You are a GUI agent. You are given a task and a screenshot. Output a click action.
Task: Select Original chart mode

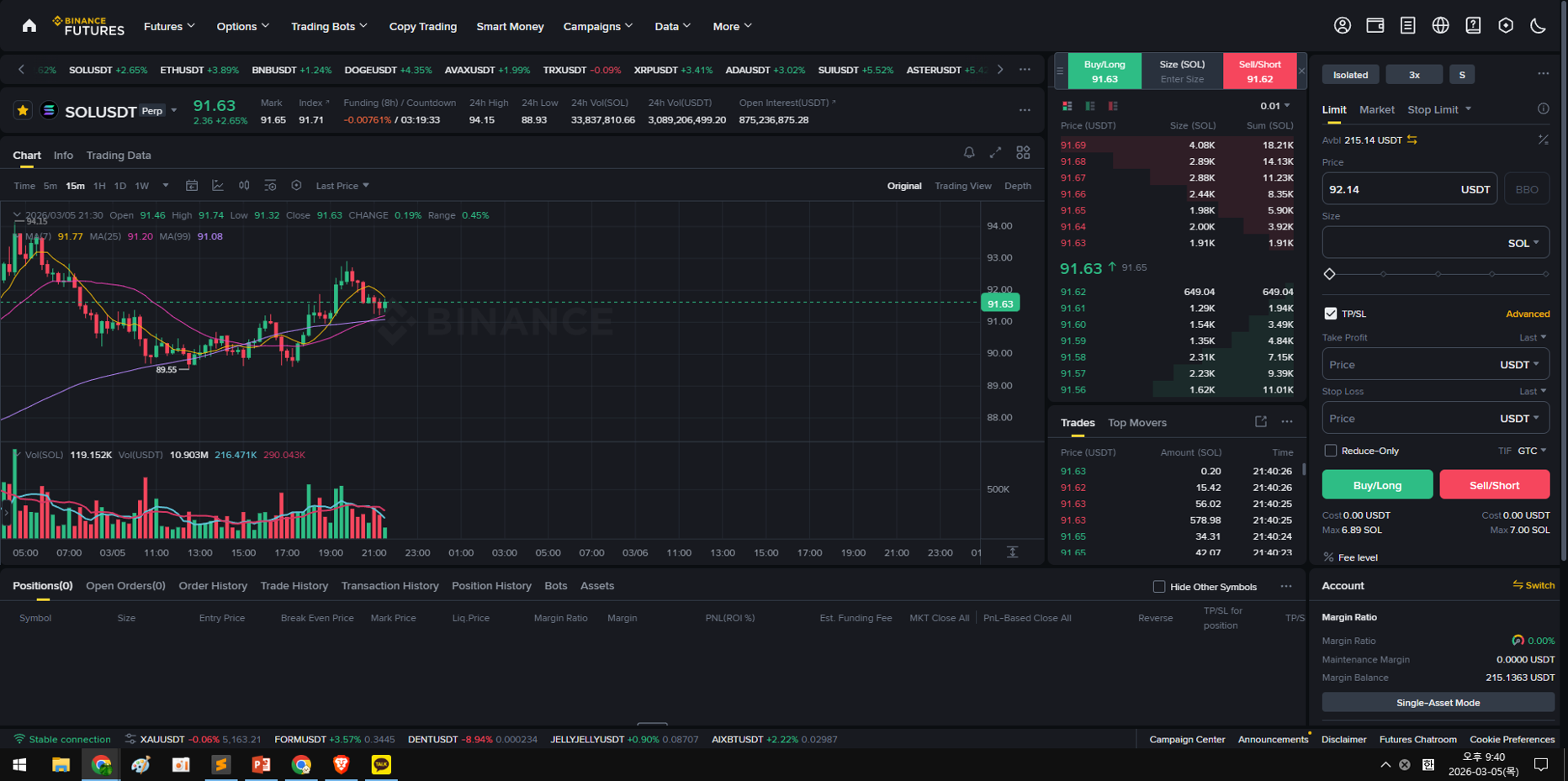click(904, 186)
